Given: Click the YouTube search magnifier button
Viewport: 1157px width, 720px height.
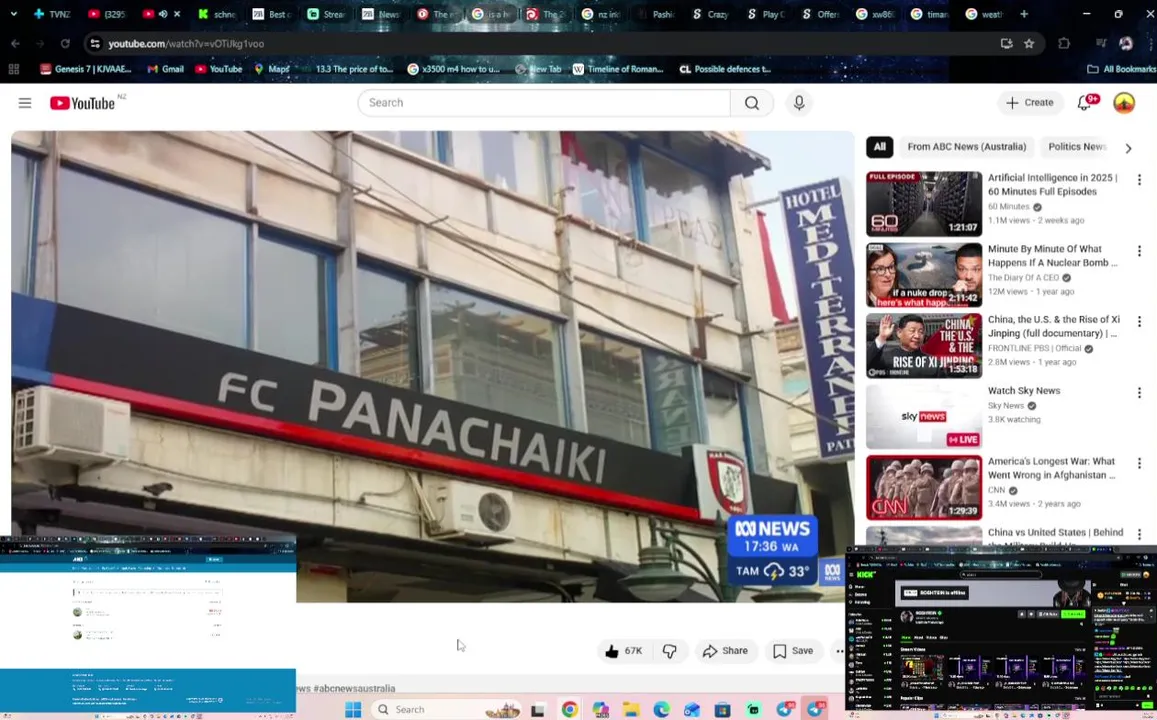Looking at the screenshot, I should [x=751, y=103].
